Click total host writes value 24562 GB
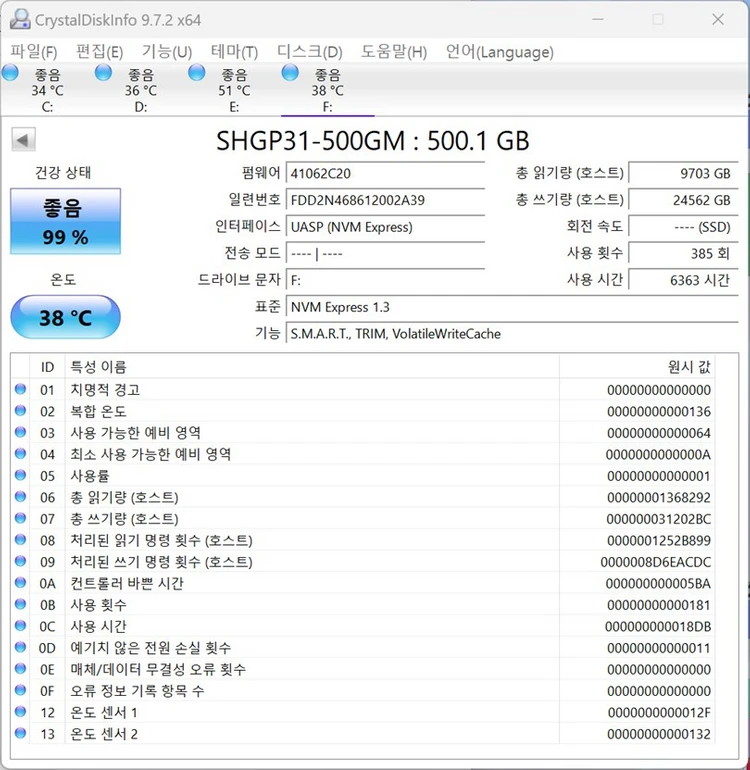This screenshot has height=770, width=750. (683, 200)
